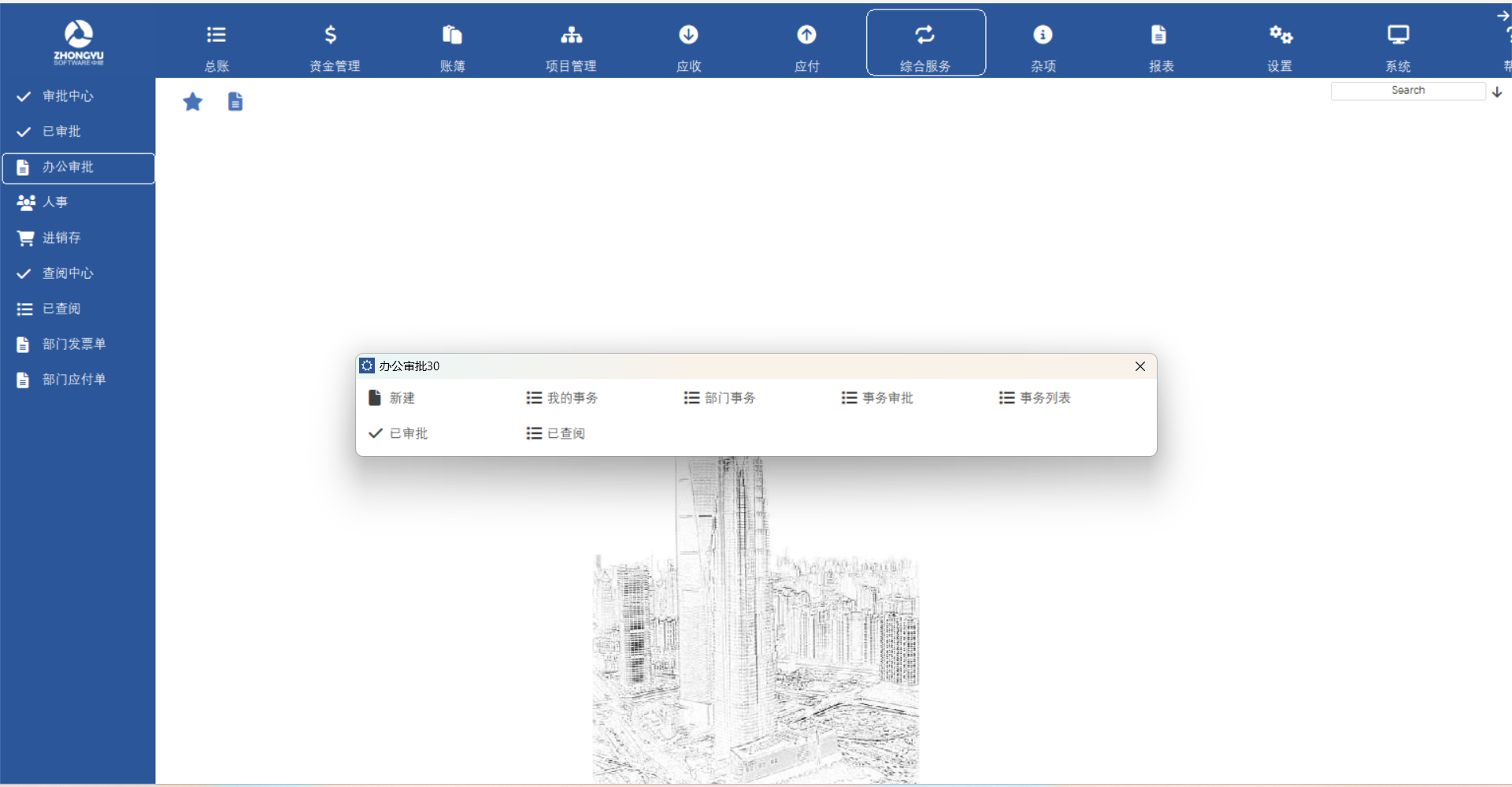Click into the Search input field
This screenshot has width=1512, height=787.
coord(1407,91)
